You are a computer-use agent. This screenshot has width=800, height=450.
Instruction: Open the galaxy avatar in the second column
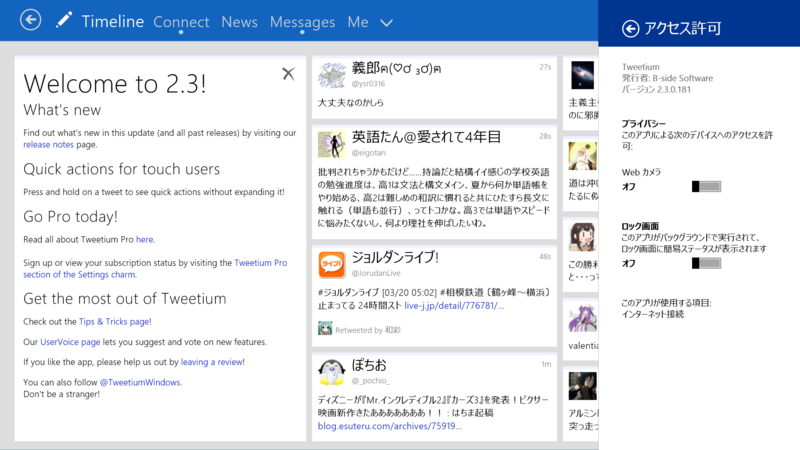coord(582,75)
